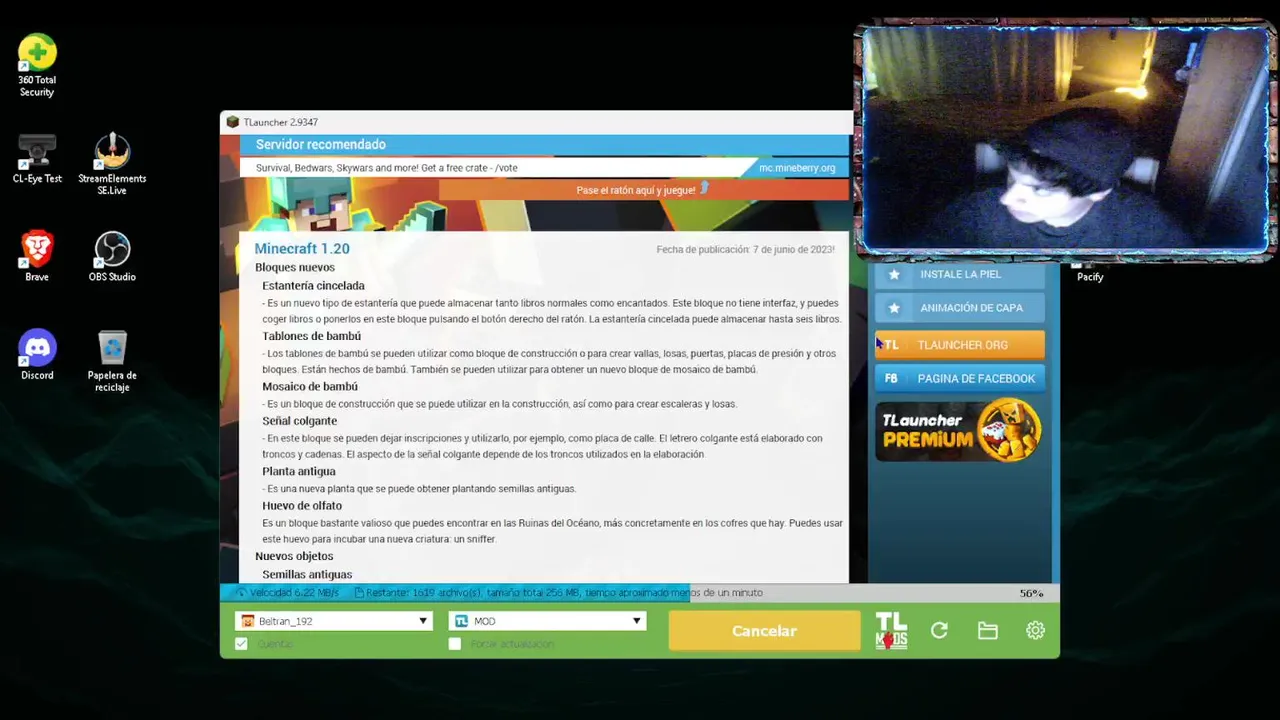Viewport: 1280px width, 720px height.
Task: Click the Minecraft 1.20 heading
Action: [302, 248]
